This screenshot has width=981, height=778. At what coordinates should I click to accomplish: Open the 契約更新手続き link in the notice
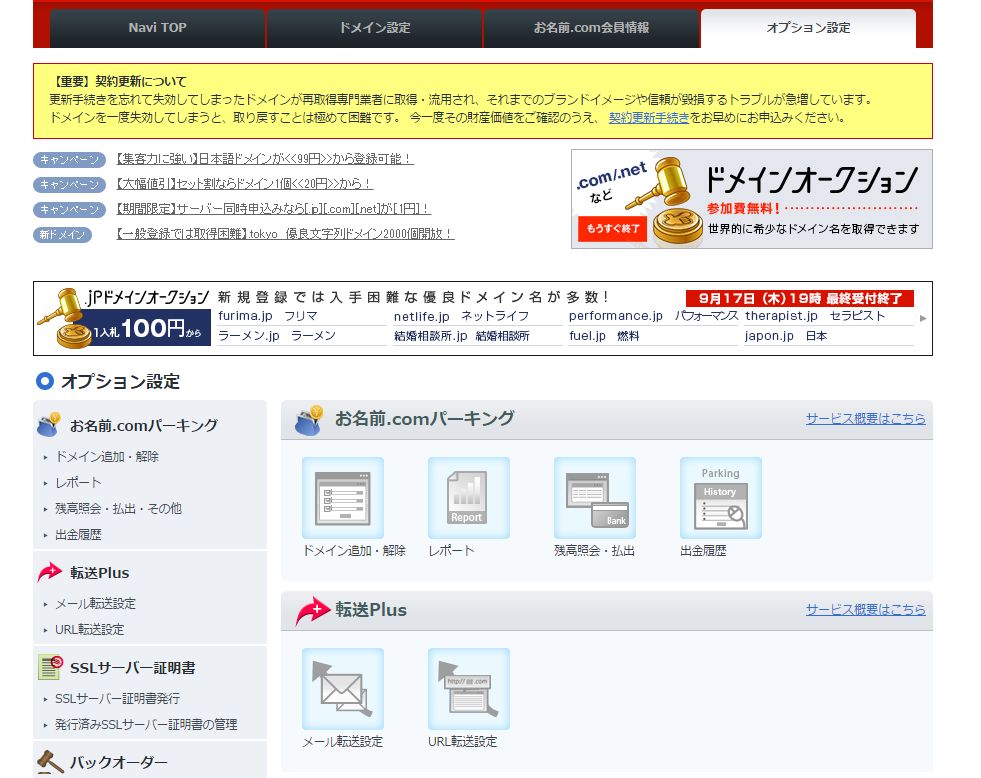[x=649, y=118]
